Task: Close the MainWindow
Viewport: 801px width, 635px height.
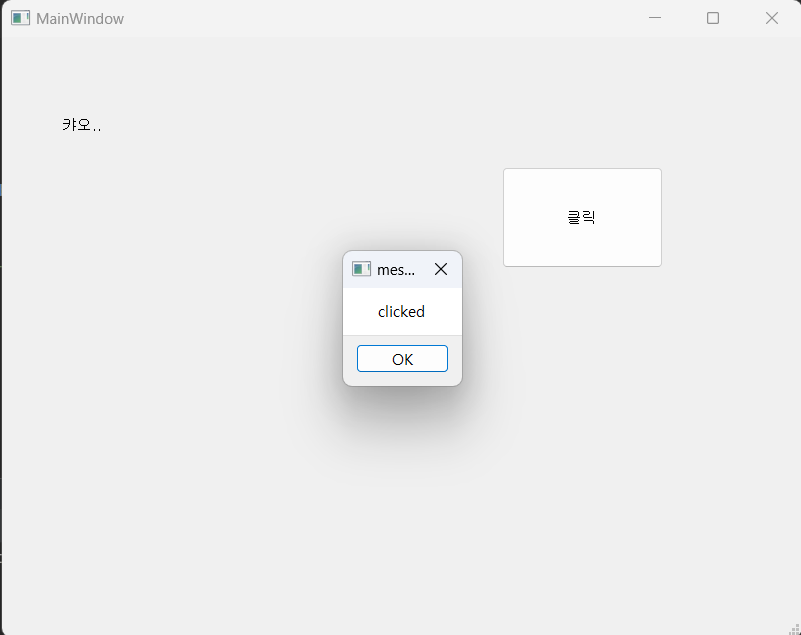Action: pos(771,18)
